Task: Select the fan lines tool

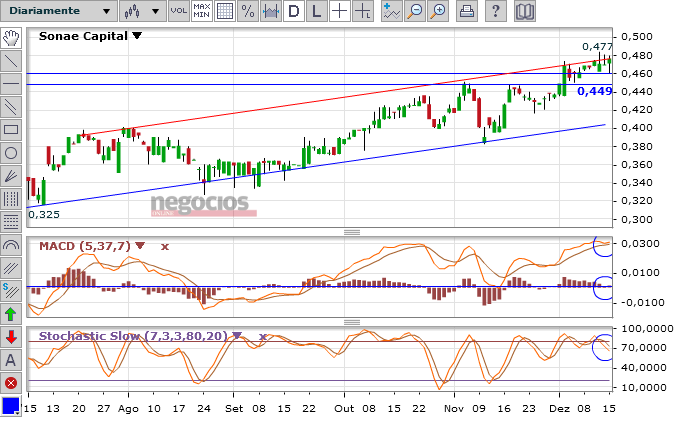Action: click(11, 176)
